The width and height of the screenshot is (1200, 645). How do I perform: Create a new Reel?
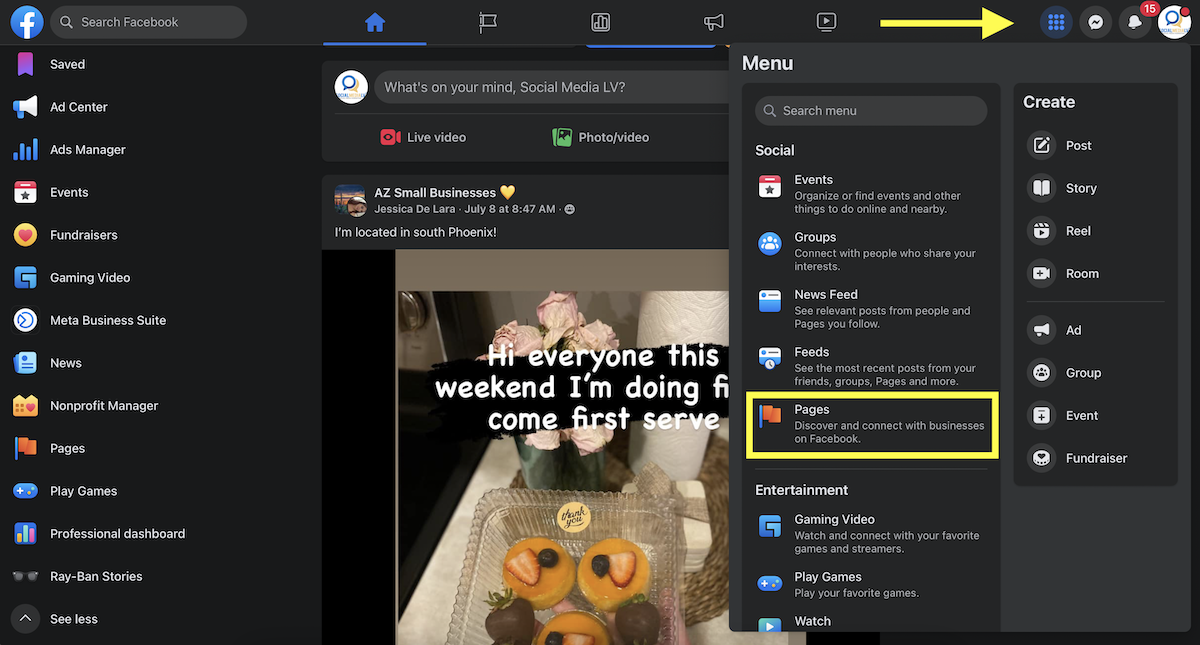(x=1077, y=231)
